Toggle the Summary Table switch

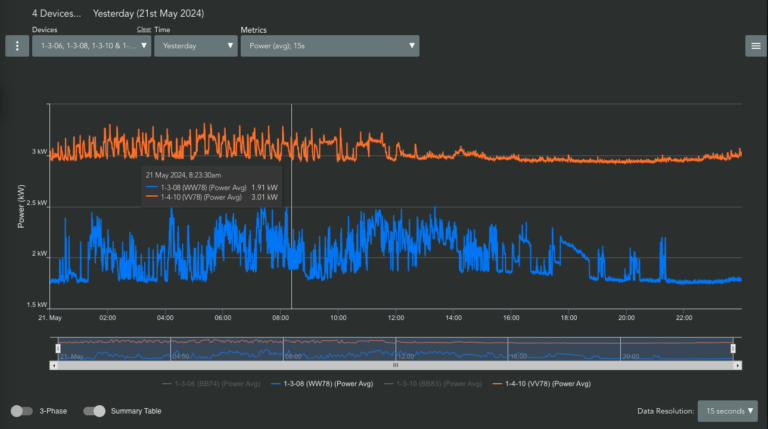coord(94,411)
